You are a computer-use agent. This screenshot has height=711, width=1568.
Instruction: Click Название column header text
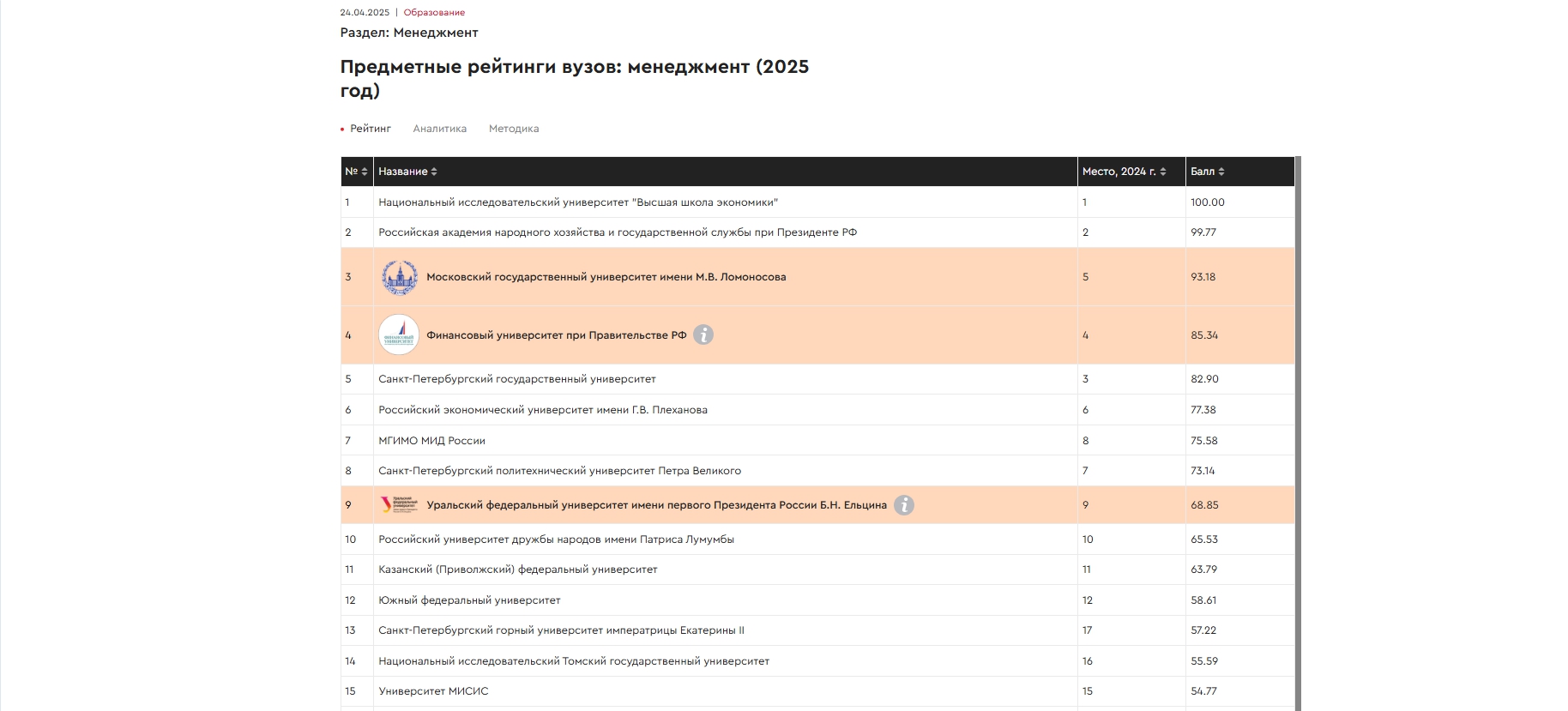[x=403, y=172]
